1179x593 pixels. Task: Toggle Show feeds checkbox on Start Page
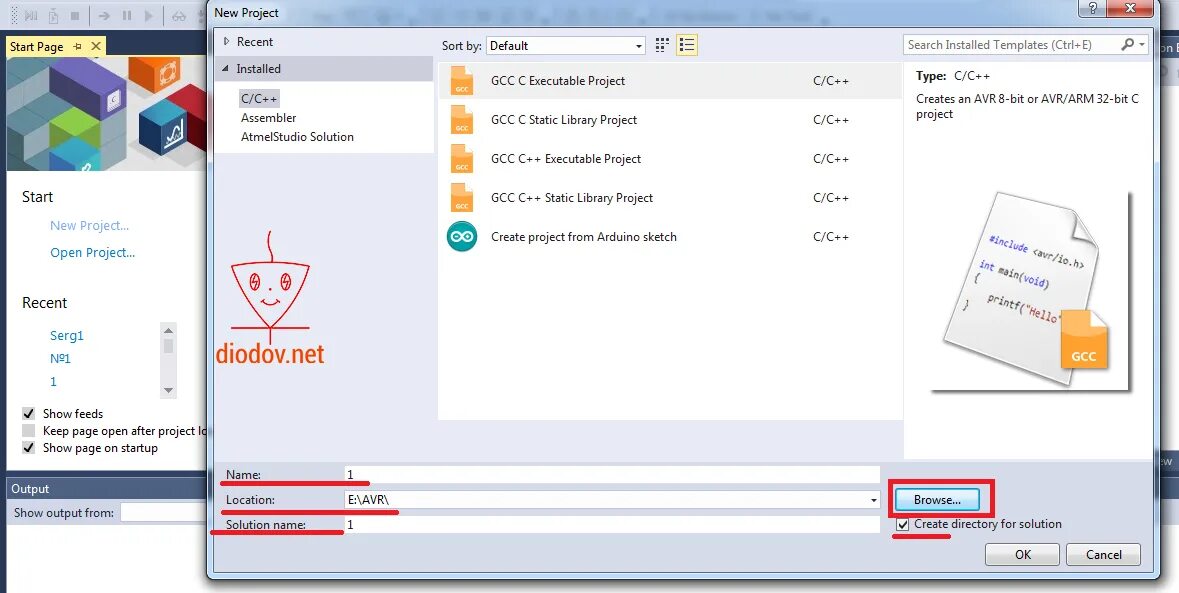coord(29,413)
